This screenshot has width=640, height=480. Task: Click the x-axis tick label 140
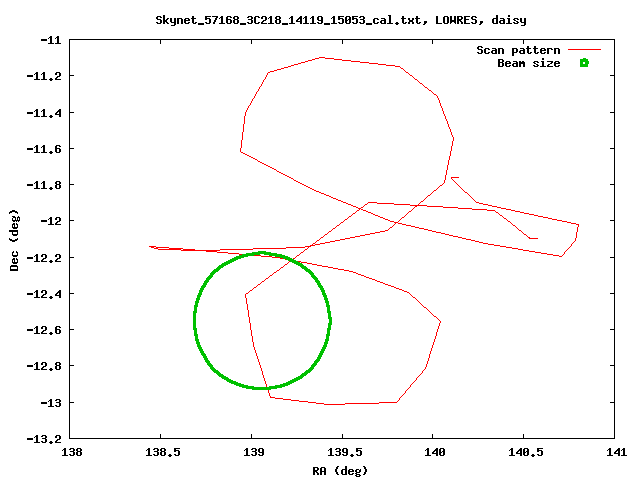[435, 452]
